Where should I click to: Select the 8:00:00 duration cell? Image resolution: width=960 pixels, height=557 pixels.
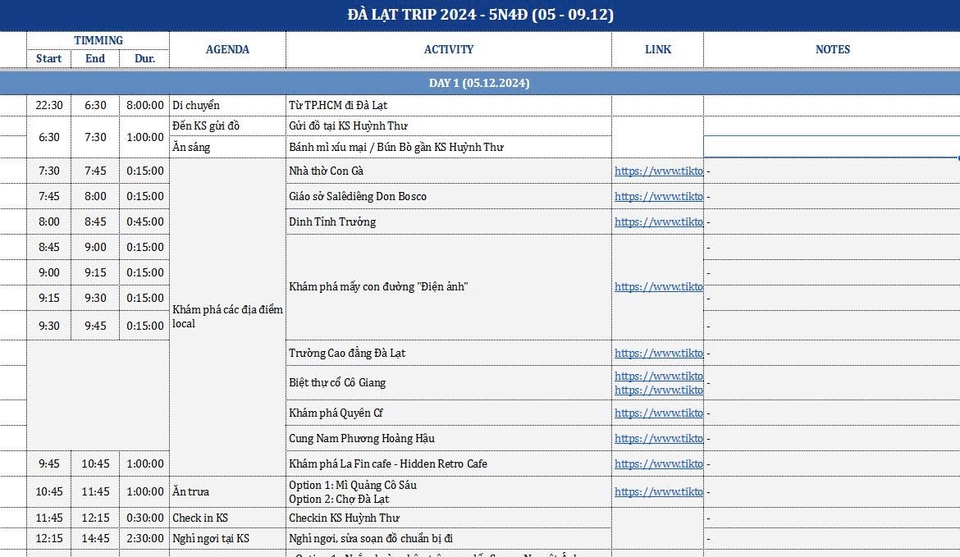tap(145, 105)
